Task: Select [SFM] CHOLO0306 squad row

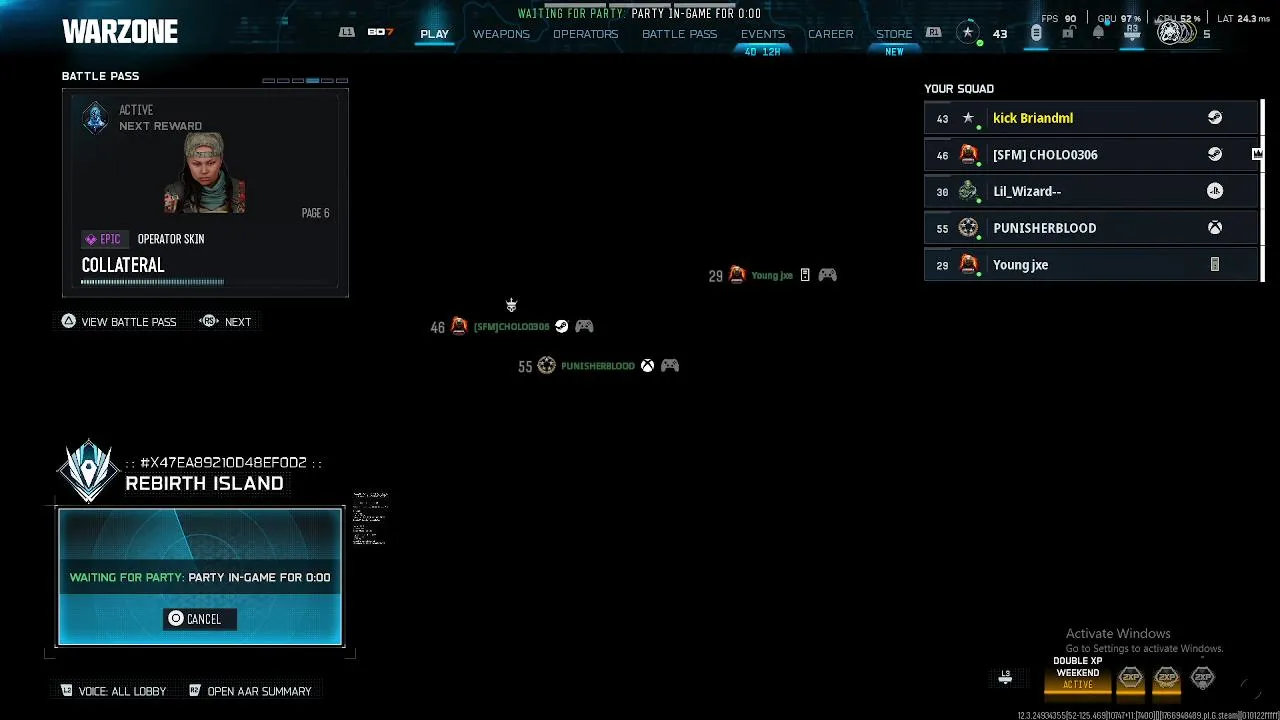Action: pos(1090,155)
